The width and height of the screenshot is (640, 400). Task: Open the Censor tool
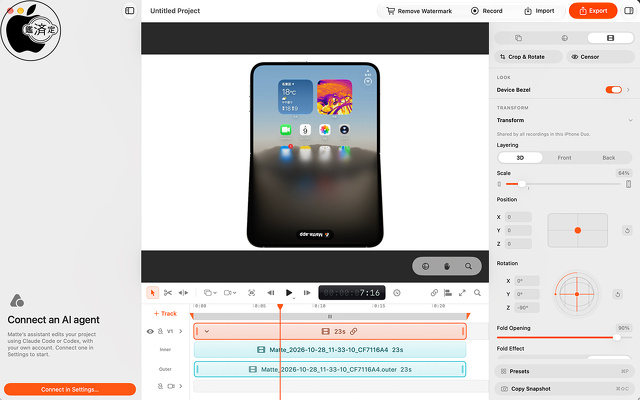coord(600,57)
